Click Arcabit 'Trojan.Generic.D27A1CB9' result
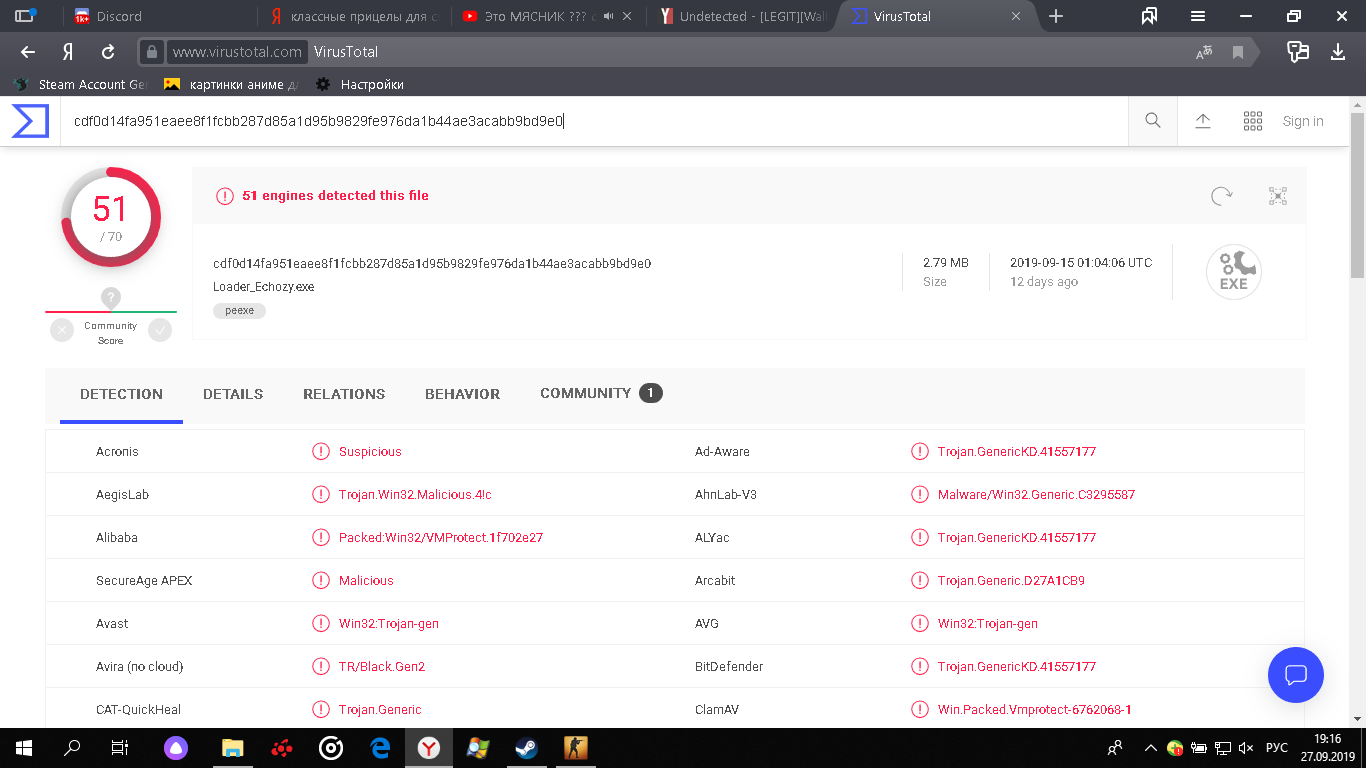 [x=1011, y=581]
